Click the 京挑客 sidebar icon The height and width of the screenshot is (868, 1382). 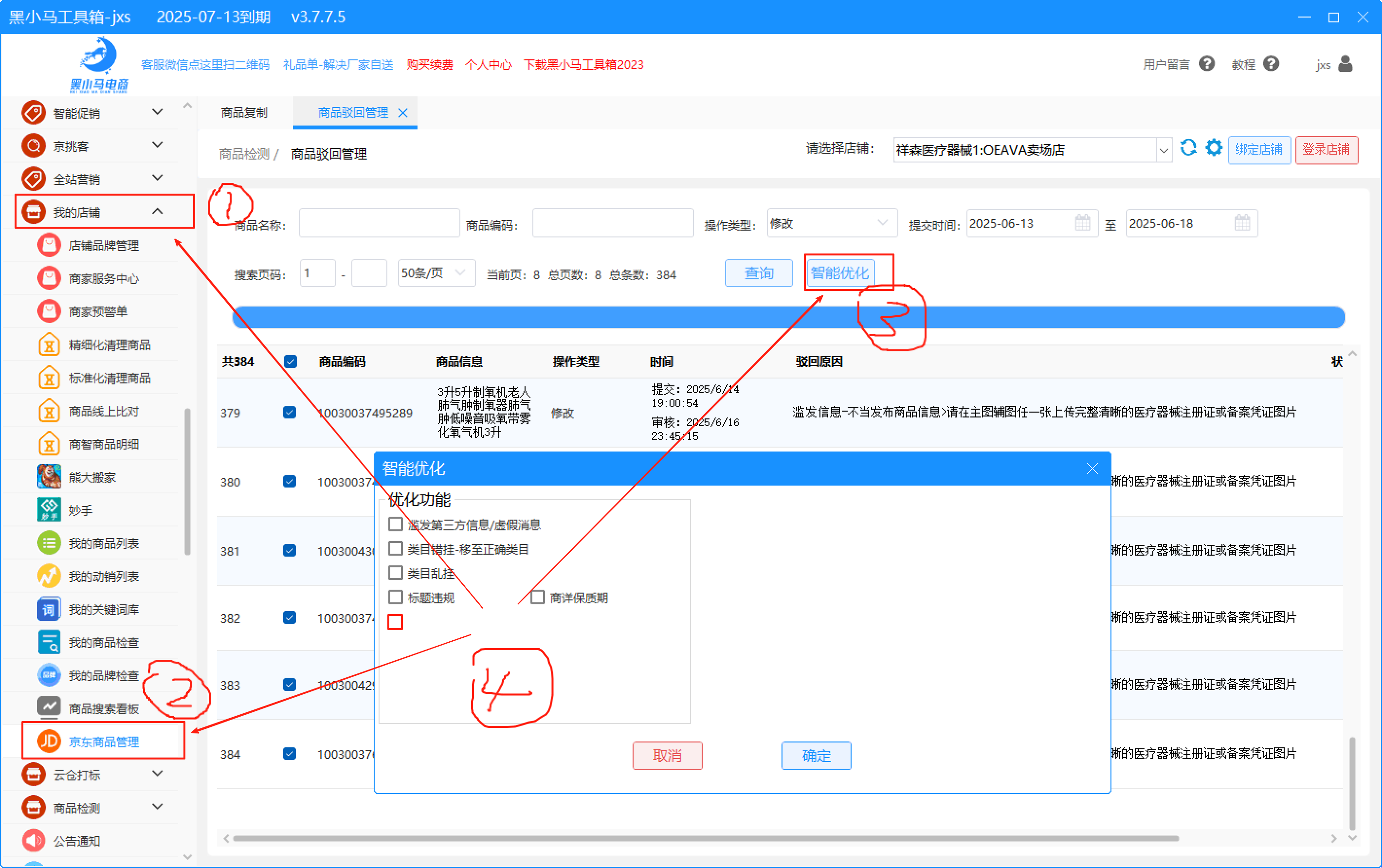point(33,145)
